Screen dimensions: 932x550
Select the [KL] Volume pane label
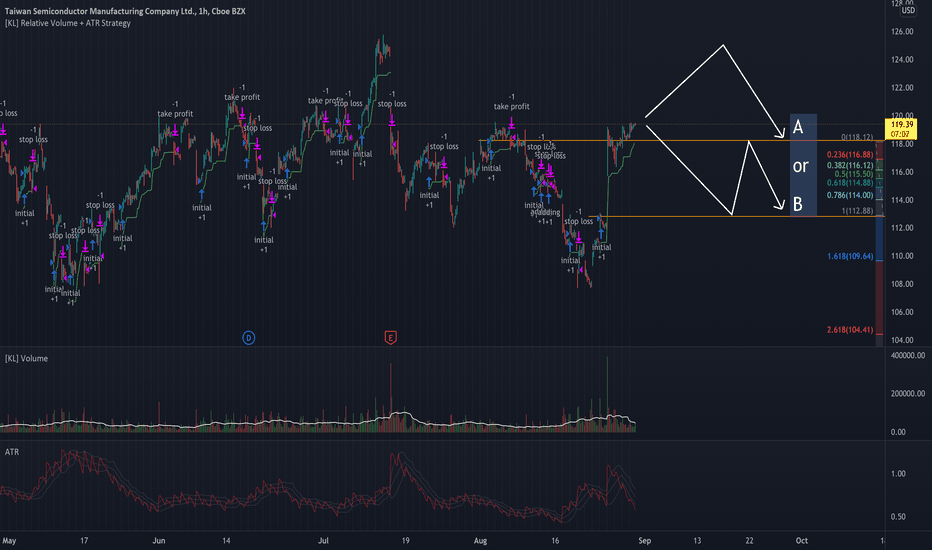(26, 359)
